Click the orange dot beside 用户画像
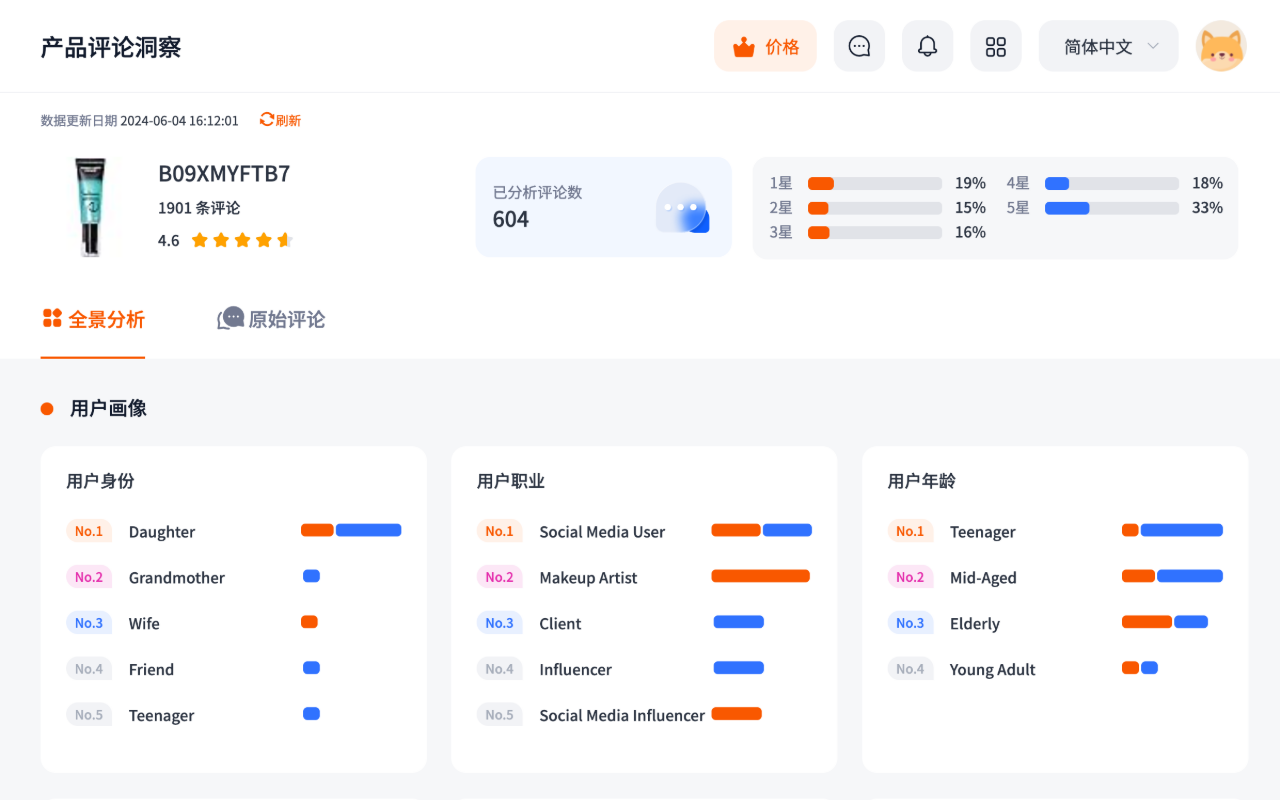 click(x=45, y=408)
